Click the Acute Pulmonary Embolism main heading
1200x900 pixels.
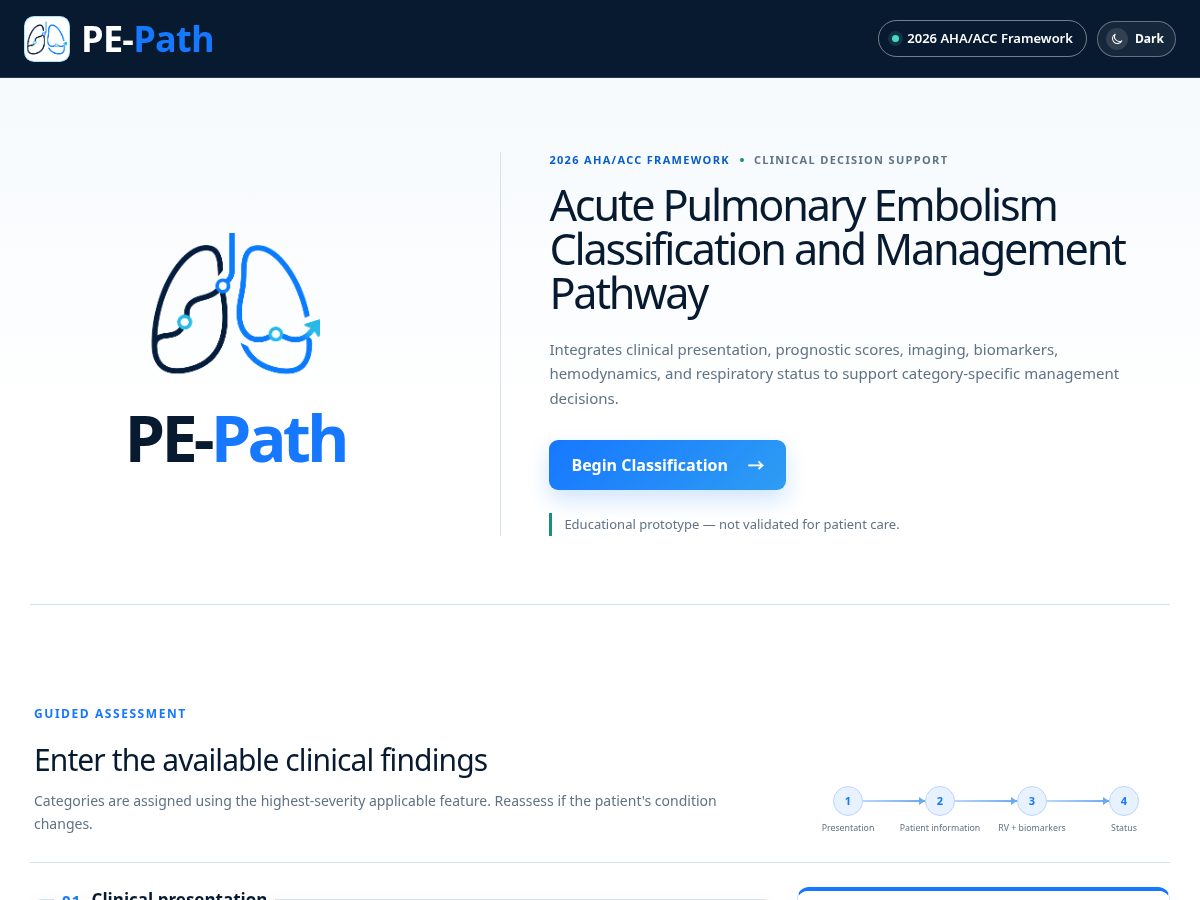coord(837,250)
